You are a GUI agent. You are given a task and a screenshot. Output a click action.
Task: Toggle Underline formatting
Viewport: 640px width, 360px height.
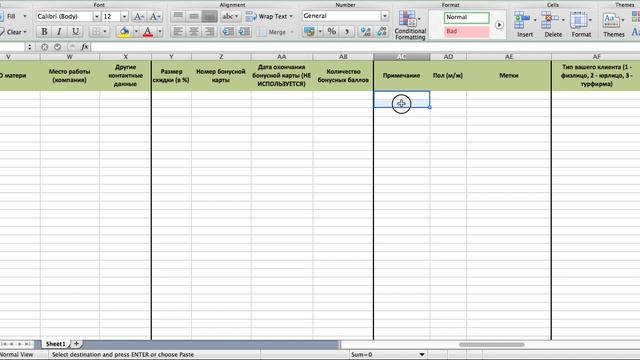tap(75, 31)
